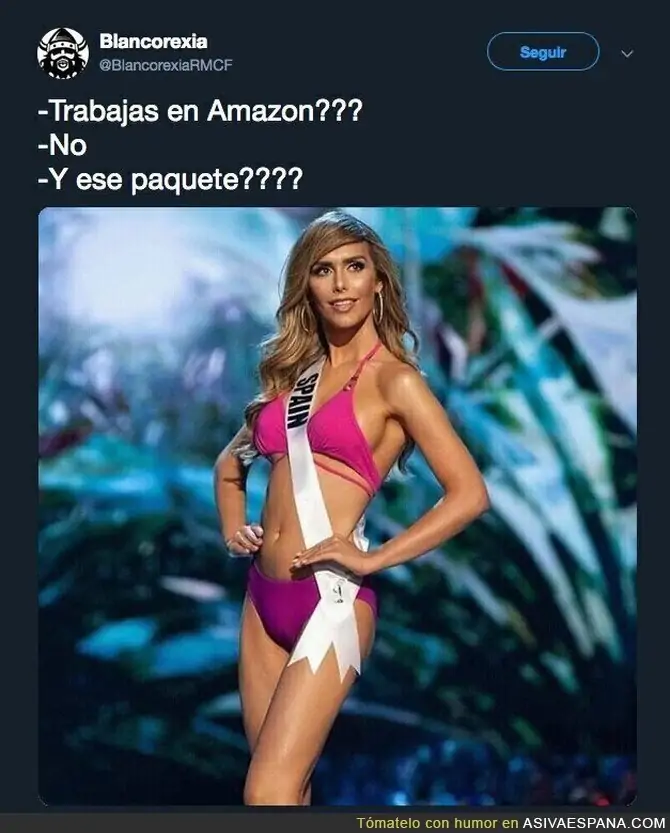Click the Seguir follow button
670x833 pixels.
[543, 52]
